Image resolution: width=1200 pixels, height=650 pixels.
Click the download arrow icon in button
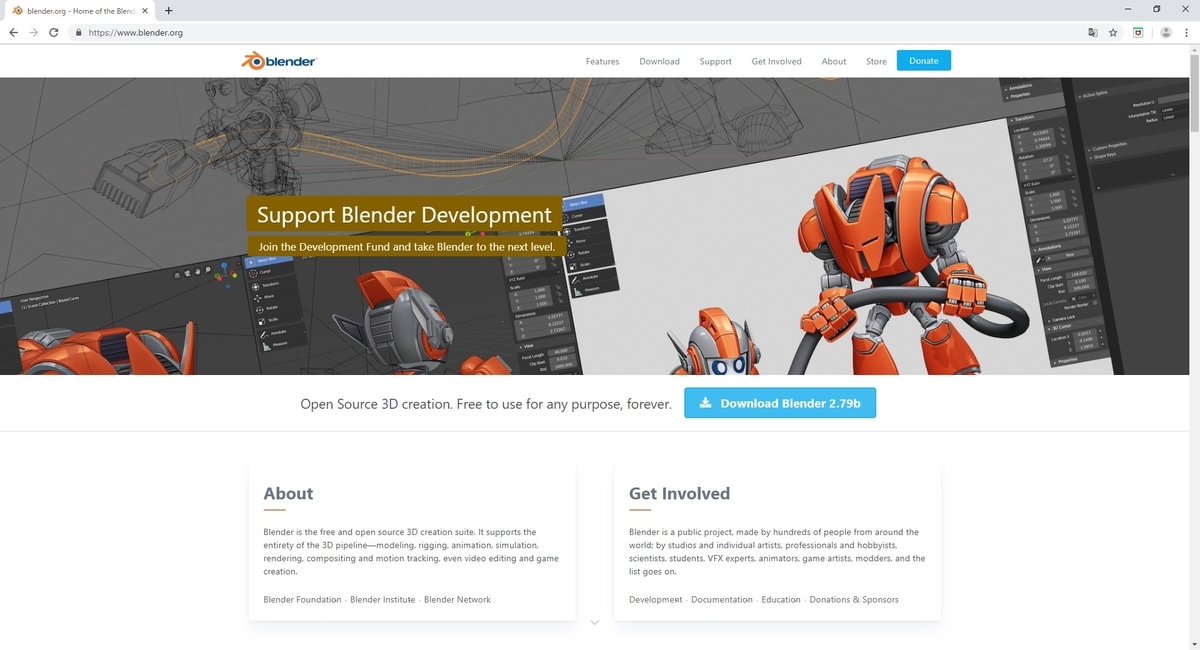[705, 403]
